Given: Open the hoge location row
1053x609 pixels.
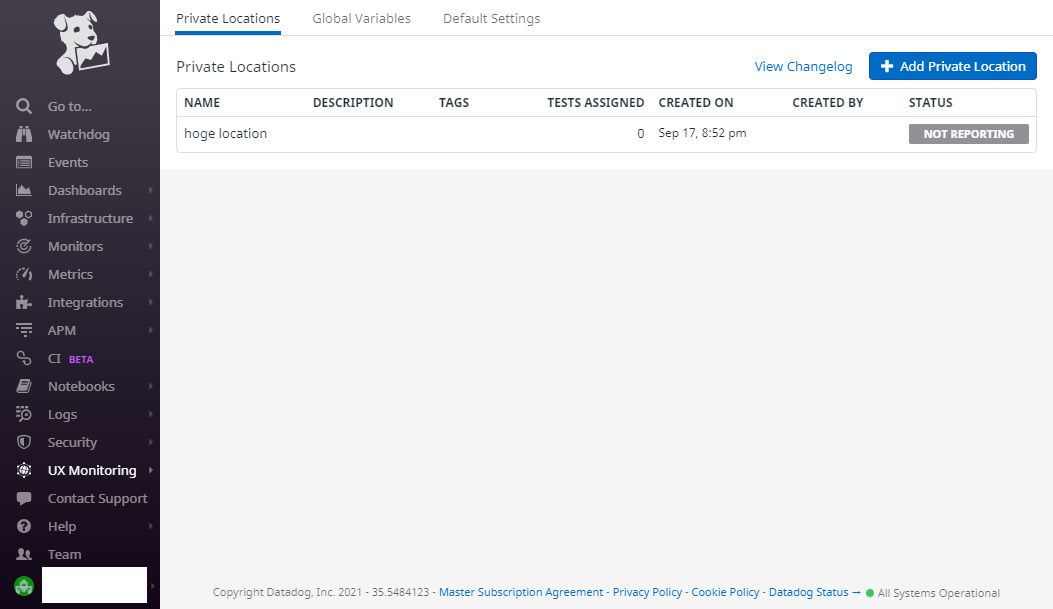Looking at the screenshot, I should 606,134.
